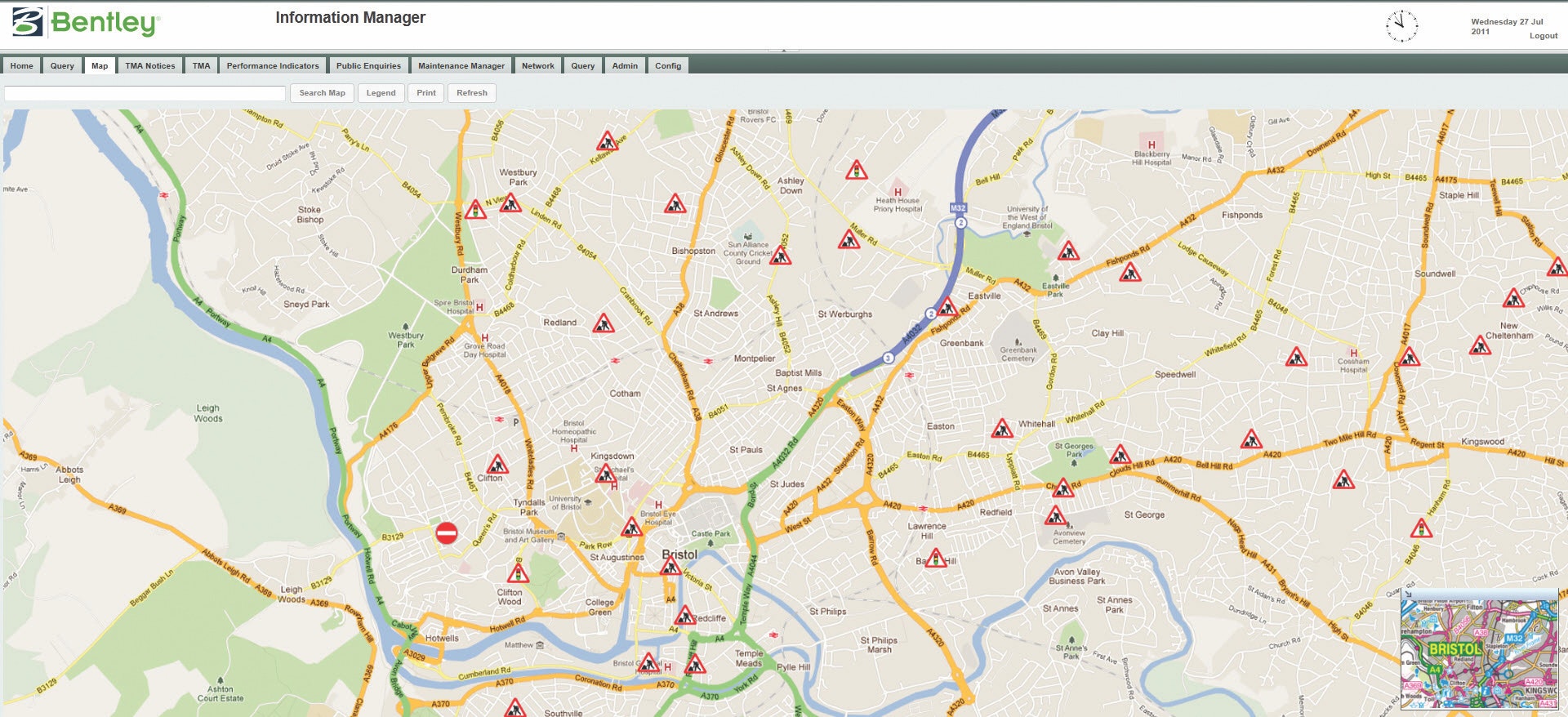
Task: Click roadworks marker beside New Cheltenham
Action: coord(1480,345)
